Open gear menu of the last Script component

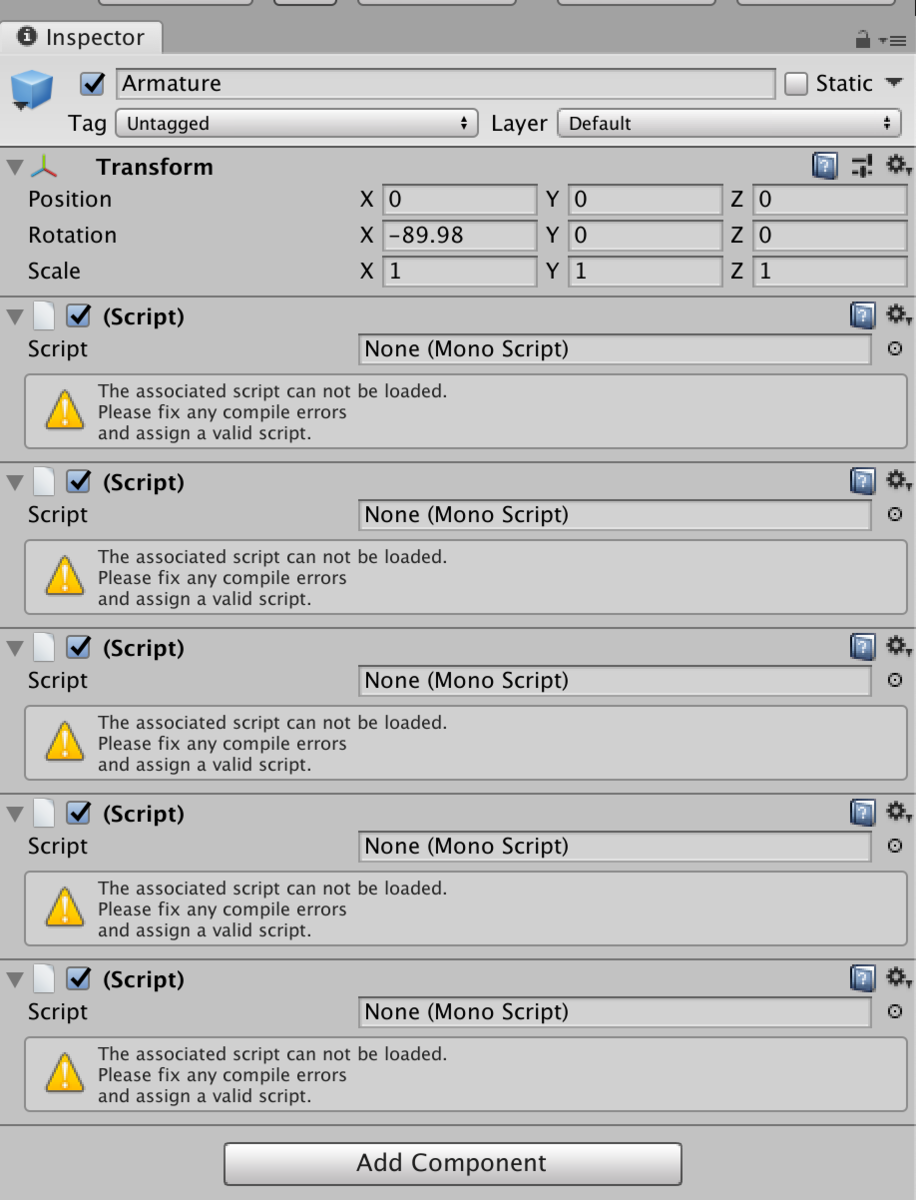[898, 978]
